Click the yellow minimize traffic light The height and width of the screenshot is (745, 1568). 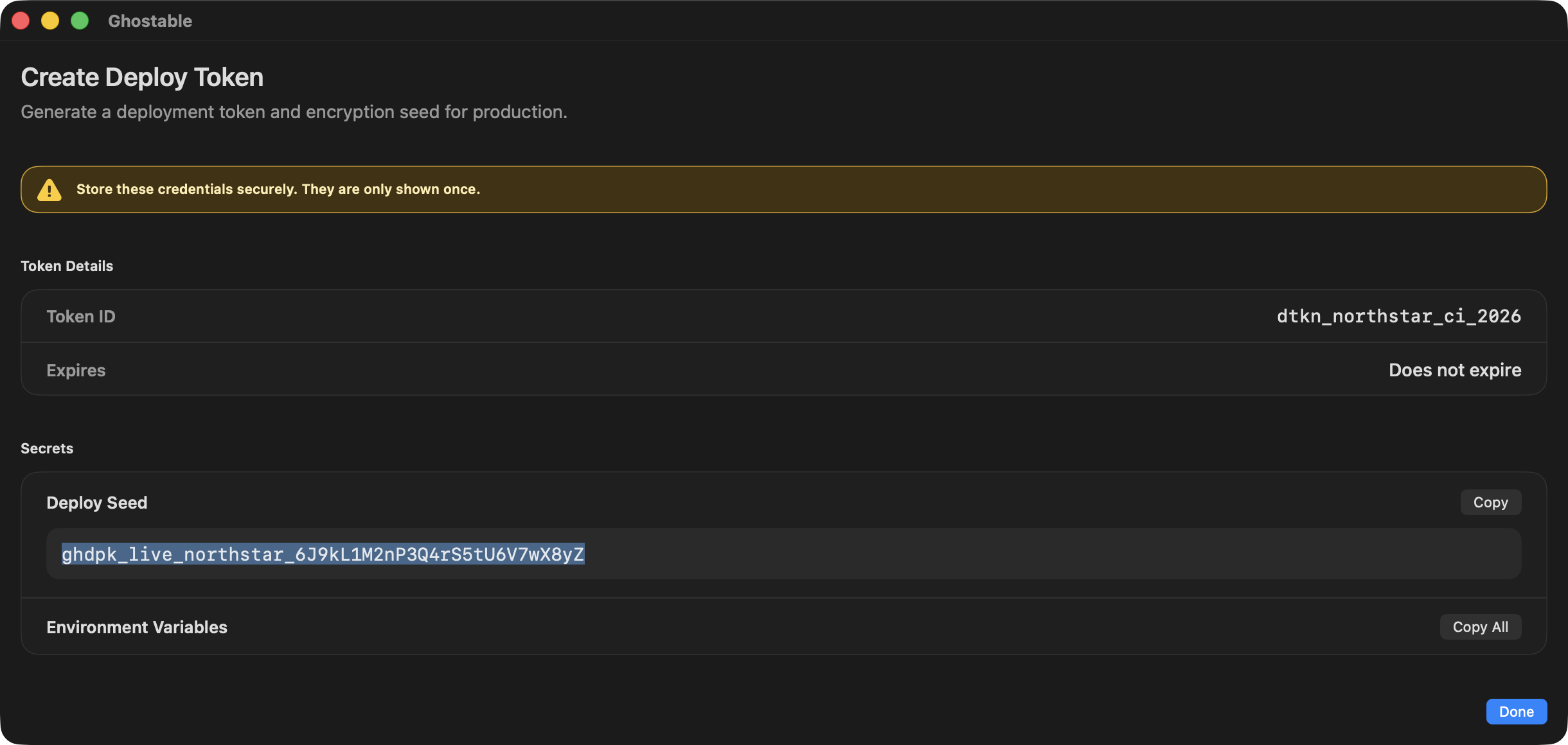(x=50, y=21)
